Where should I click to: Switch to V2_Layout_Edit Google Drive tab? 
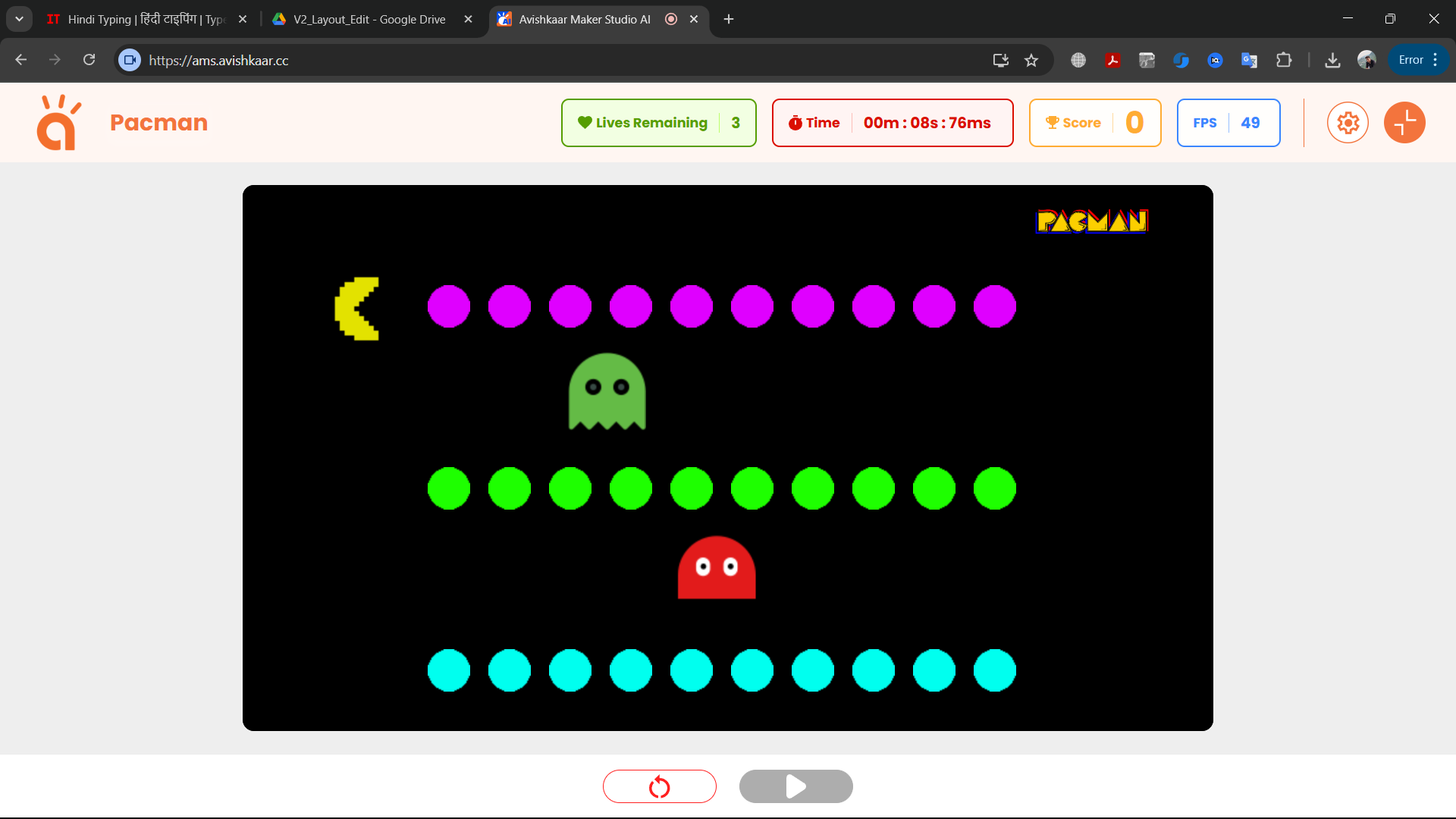point(369,19)
